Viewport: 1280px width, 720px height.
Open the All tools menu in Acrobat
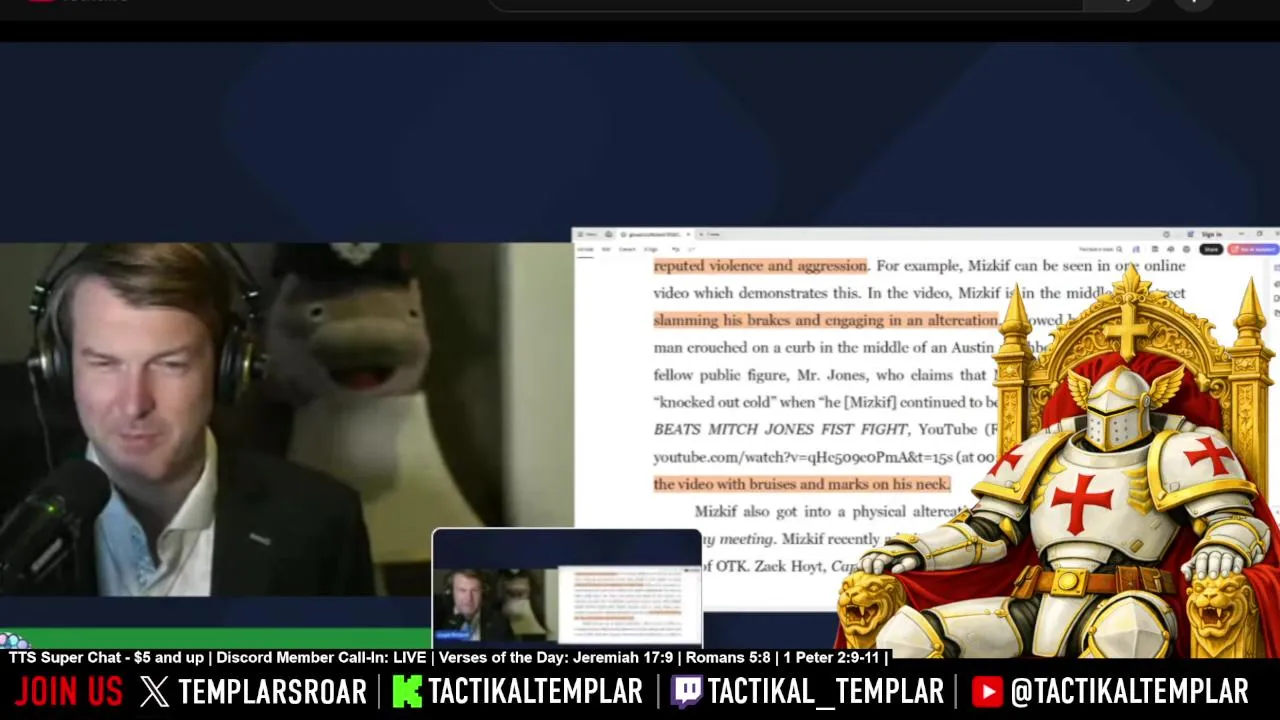(585, 249)
